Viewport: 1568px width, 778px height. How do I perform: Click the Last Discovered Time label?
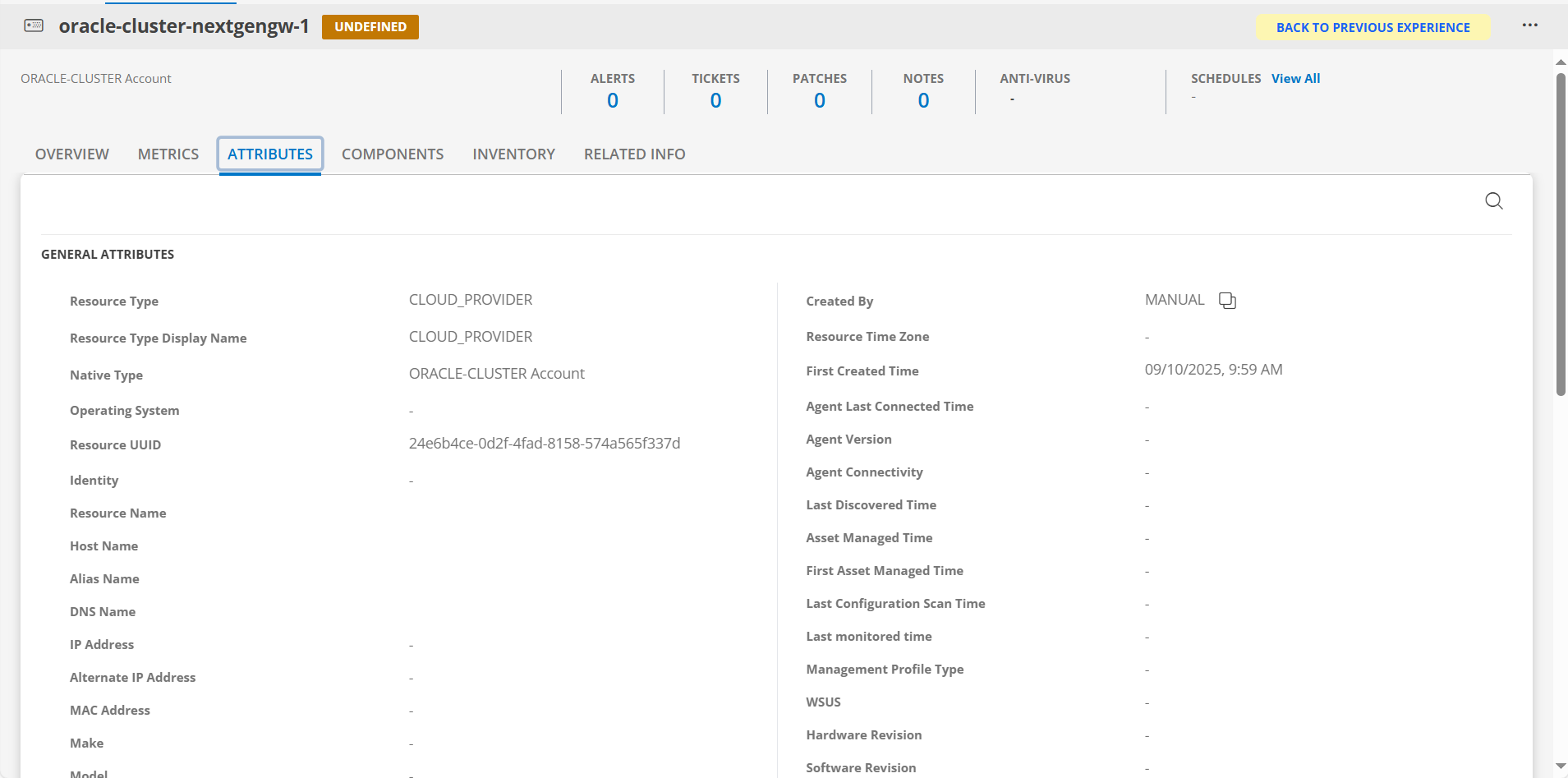pyautogui.click(x=871, y=505)
